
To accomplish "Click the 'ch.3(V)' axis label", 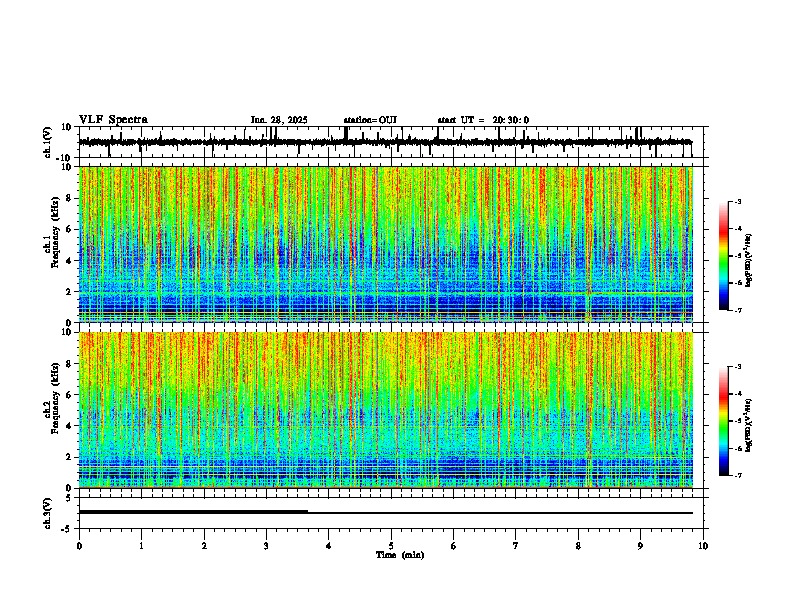I will [48, 513].
